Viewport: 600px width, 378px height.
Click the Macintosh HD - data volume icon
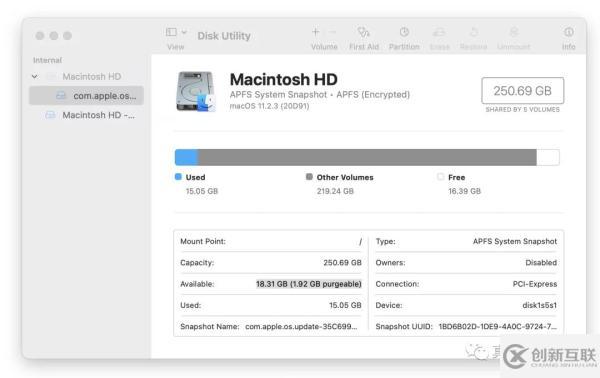click(x=50, y=115)
